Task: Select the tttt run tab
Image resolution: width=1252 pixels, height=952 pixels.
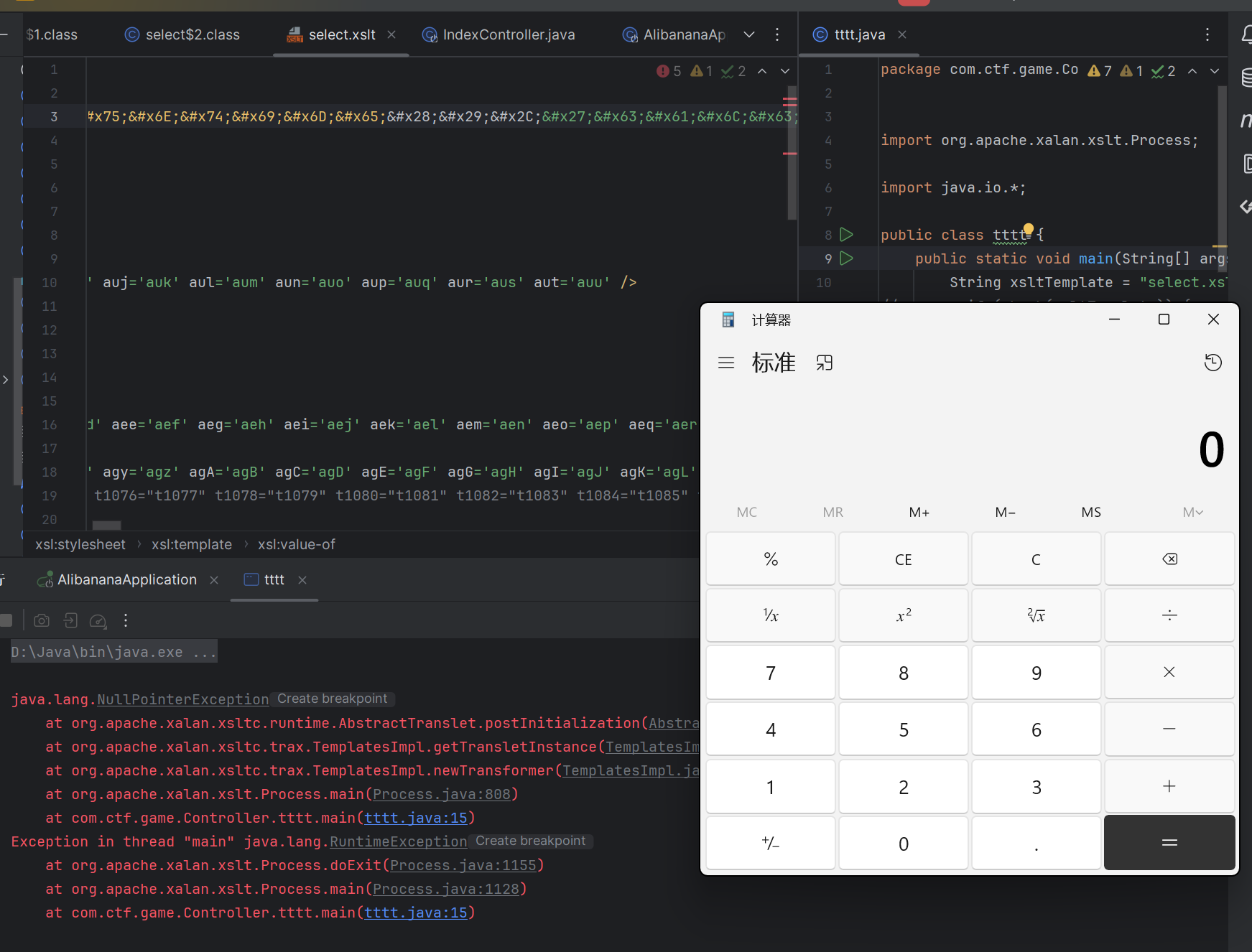Action: click(264, 579)
